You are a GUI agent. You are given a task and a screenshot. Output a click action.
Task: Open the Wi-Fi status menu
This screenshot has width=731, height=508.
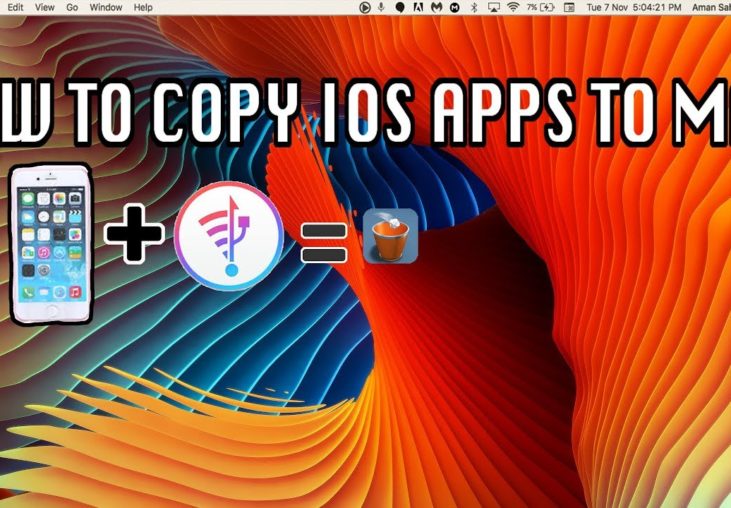pyautogui.click(x=513, y=7)
